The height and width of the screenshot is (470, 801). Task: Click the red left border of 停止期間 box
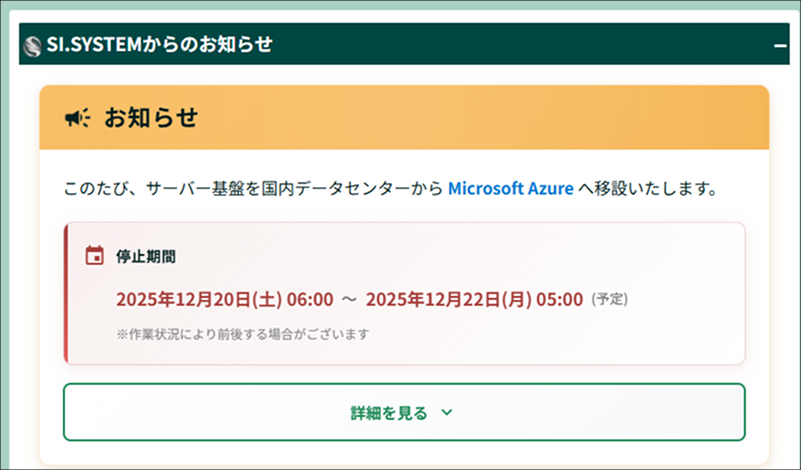click(65, 293)
